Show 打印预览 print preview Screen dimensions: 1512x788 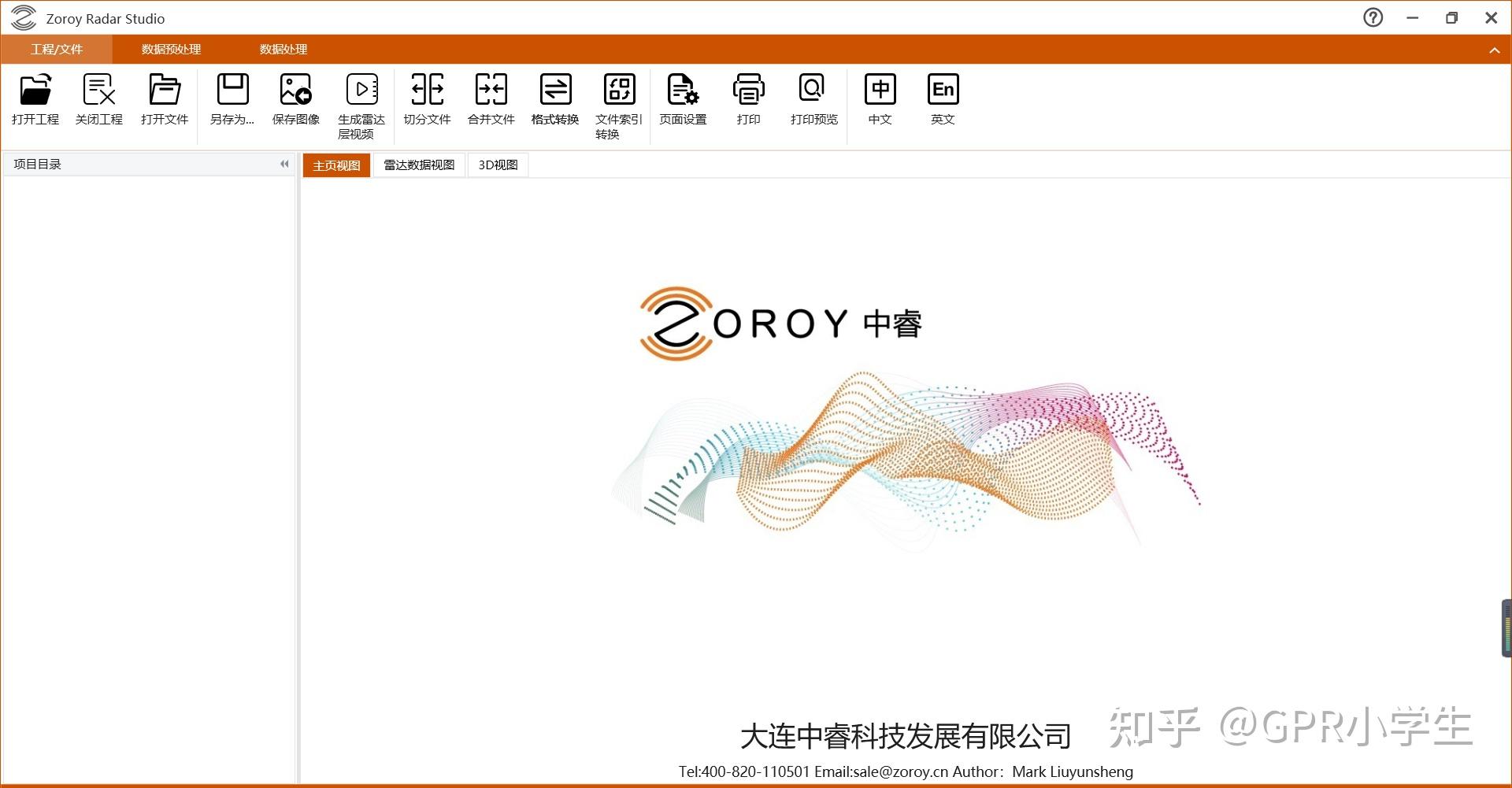(813, 99)
